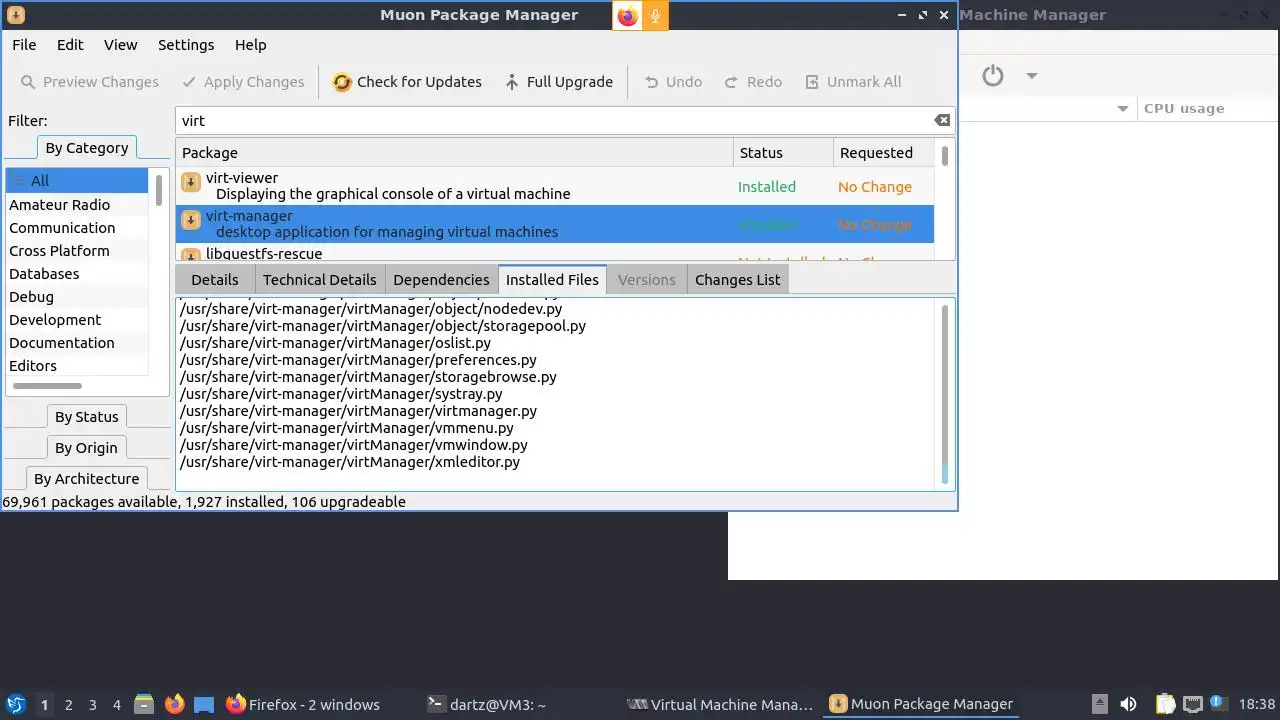Clear the filter text with the erase icon
This screenshot has height=720, width=1280.
tap(942, 120)
